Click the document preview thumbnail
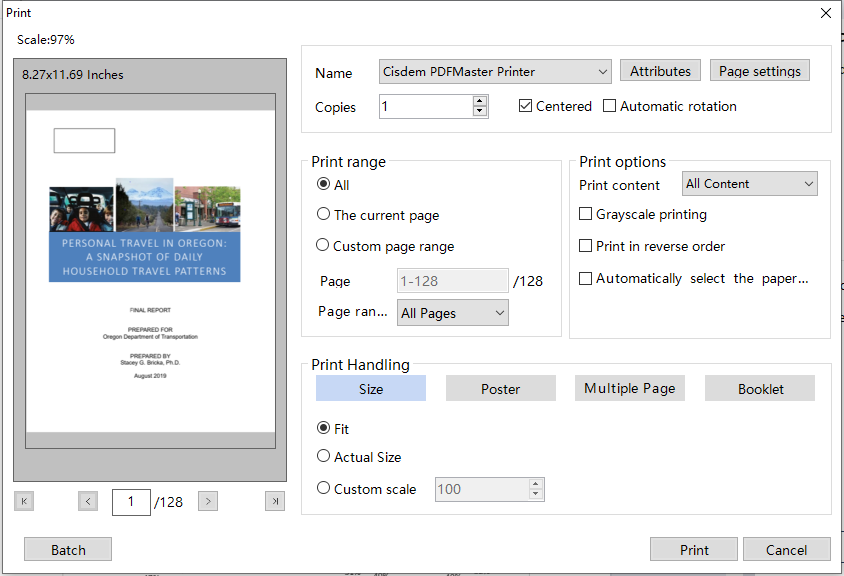 click(150, 271)
